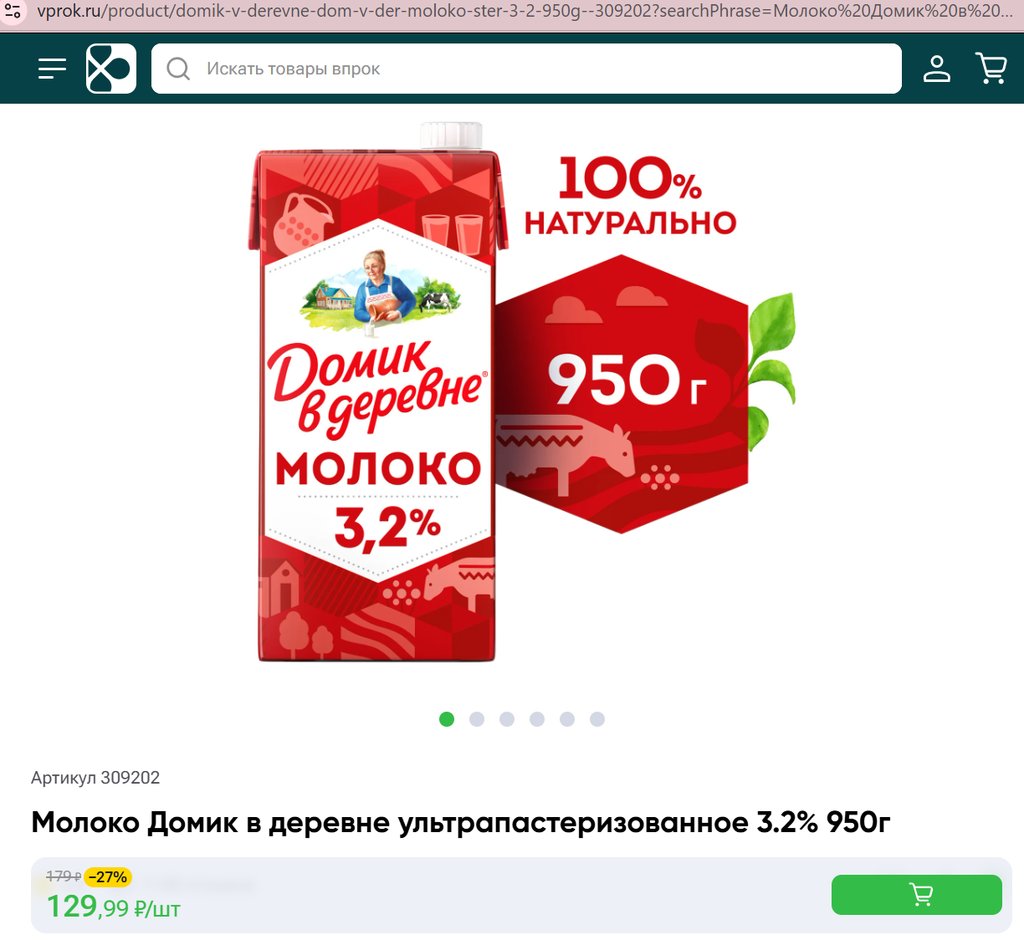Go to the fifth product image dot
The image size is (1024, 940).
[567, 719]
